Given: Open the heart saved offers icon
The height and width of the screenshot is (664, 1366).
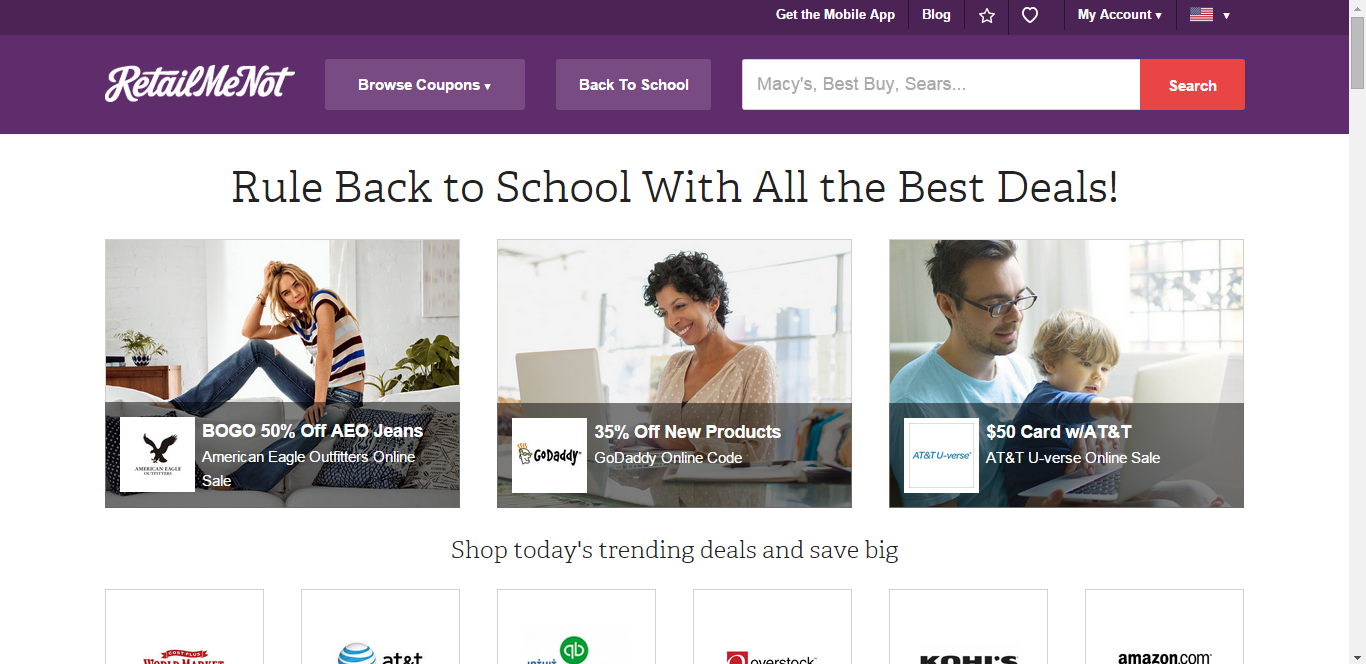Looking at the screenshot, I should point(1030,15).
